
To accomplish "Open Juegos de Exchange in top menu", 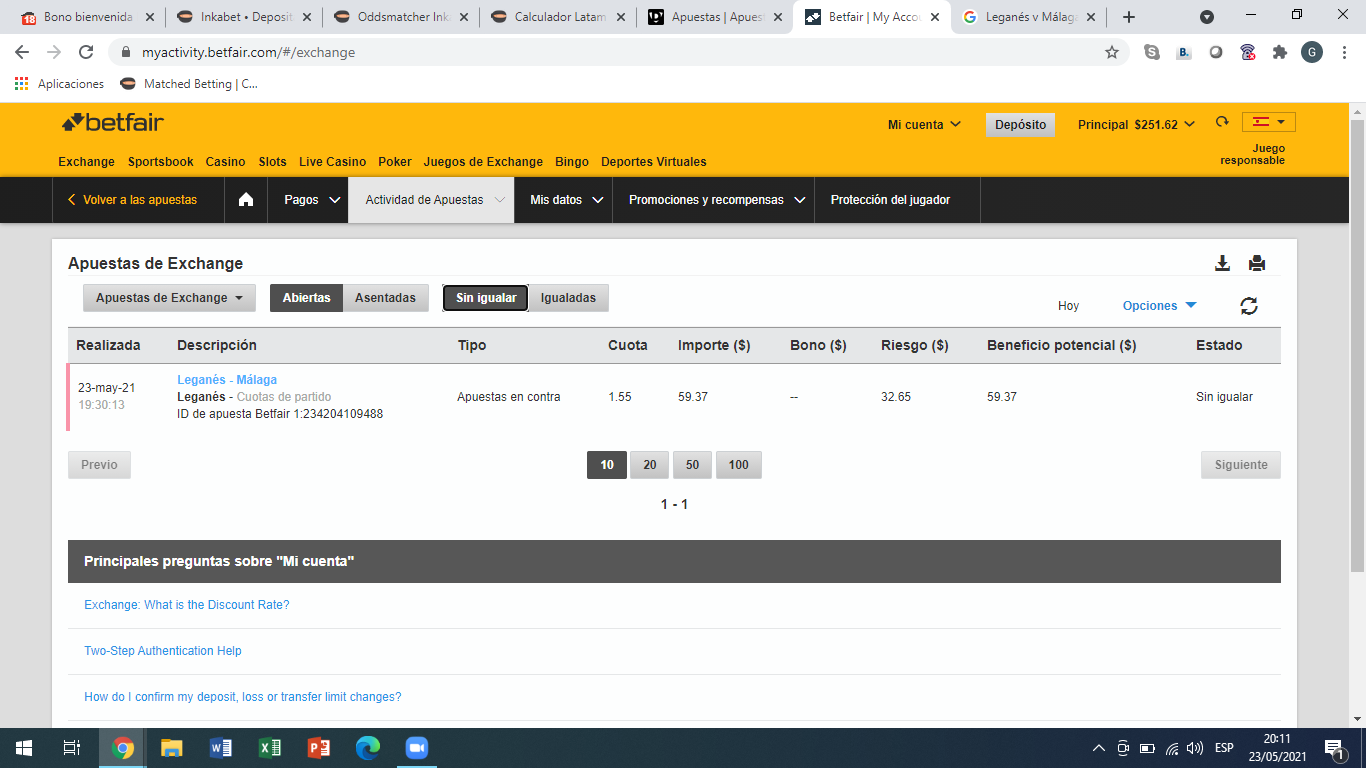I will (x=483, y=162).
